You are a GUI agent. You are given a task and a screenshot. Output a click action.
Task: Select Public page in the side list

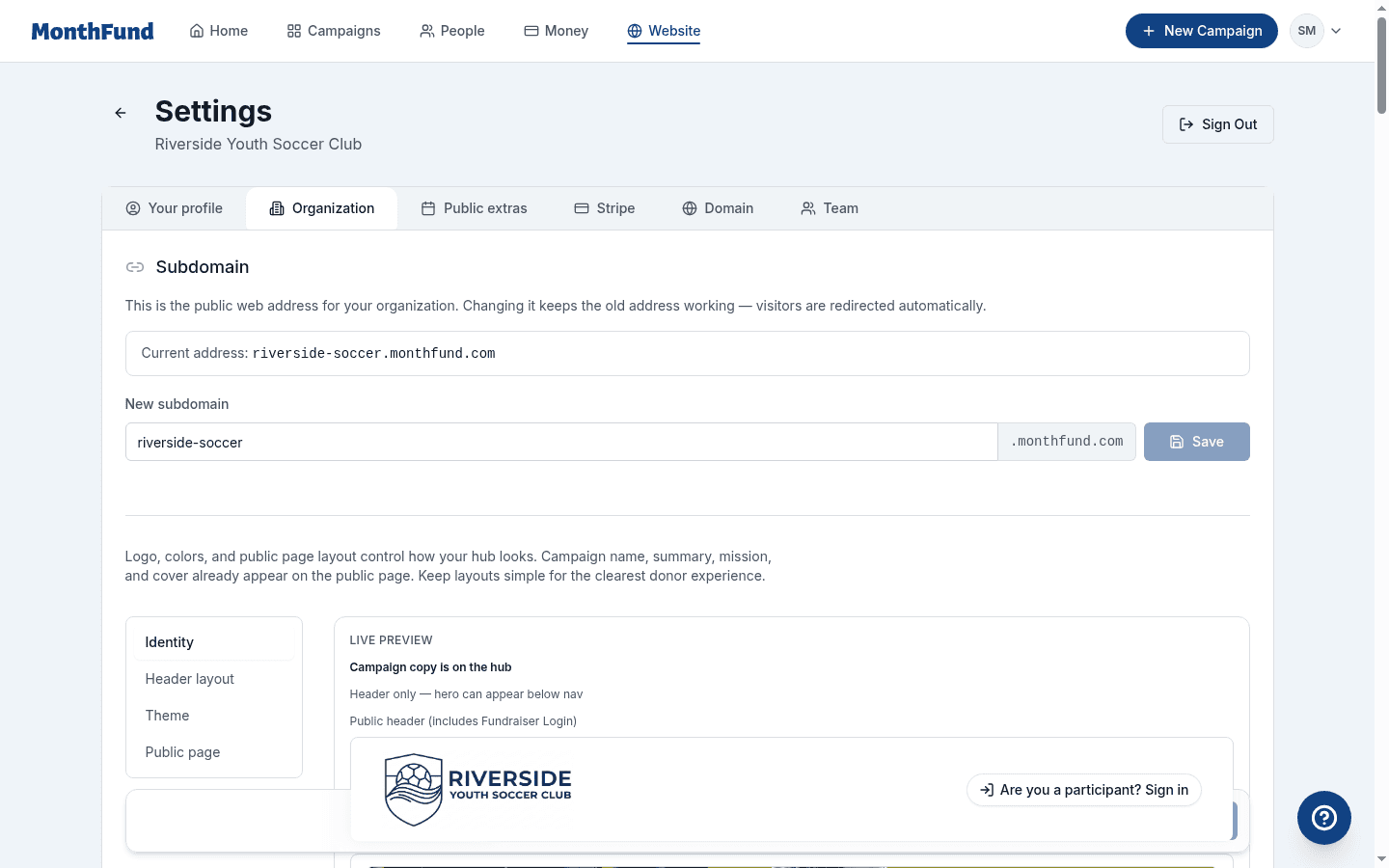pos(214,752)
